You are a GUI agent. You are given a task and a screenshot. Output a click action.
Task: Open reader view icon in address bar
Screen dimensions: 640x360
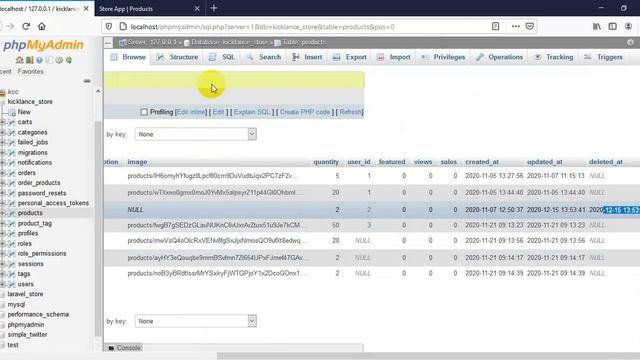[x=495, y=27]
